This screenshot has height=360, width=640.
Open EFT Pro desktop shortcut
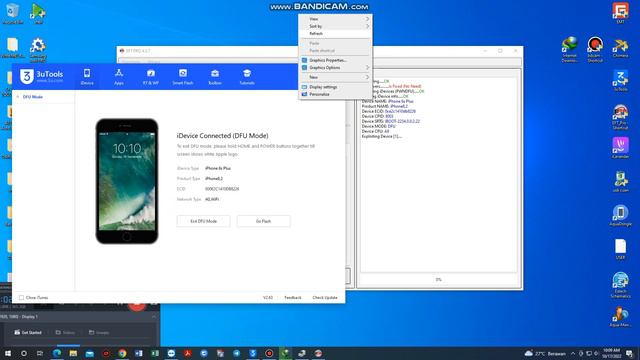[620, 117]
